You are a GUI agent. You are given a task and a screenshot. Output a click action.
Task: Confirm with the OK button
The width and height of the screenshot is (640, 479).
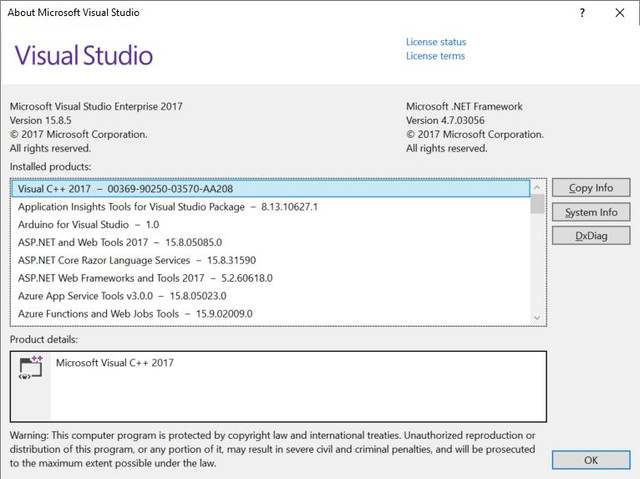point(591,460)
